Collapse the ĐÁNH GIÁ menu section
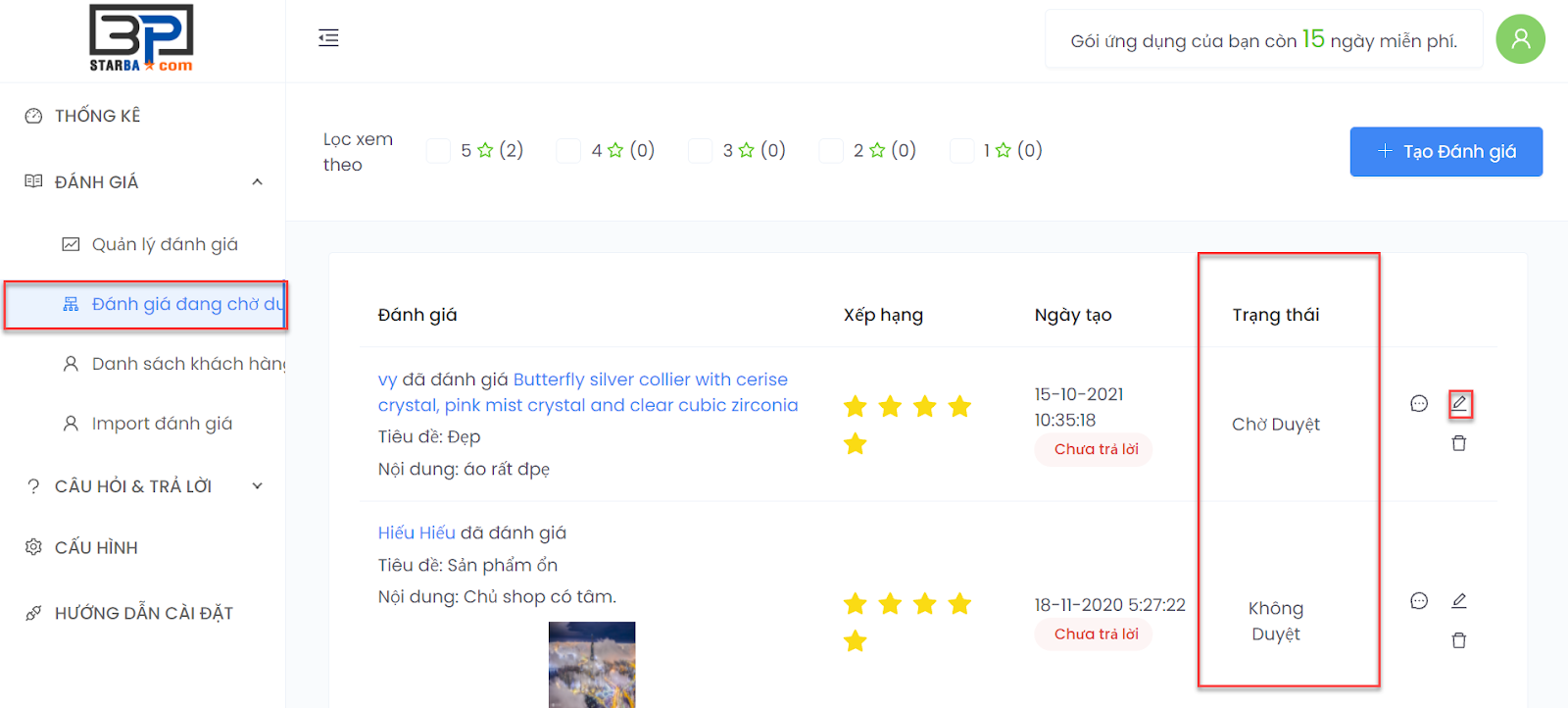The image size is (1568, 708). [x=257, y=181]
